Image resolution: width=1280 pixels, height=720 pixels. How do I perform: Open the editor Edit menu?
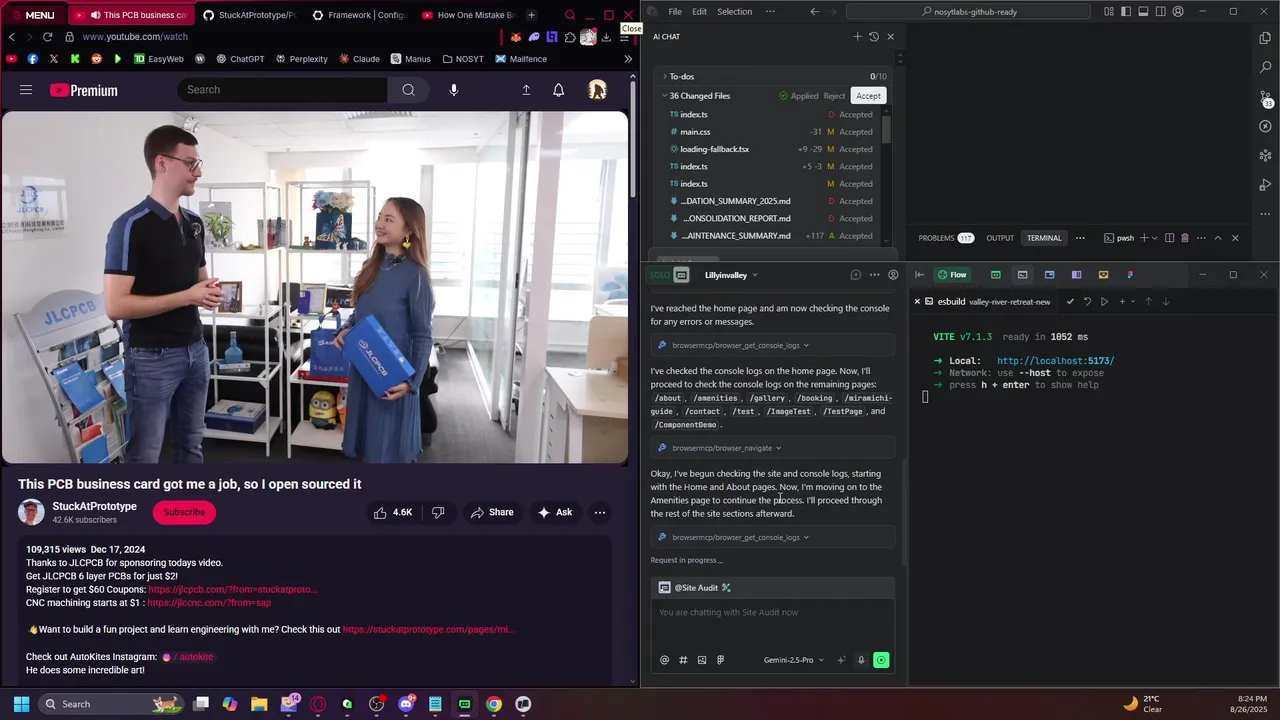699,12
